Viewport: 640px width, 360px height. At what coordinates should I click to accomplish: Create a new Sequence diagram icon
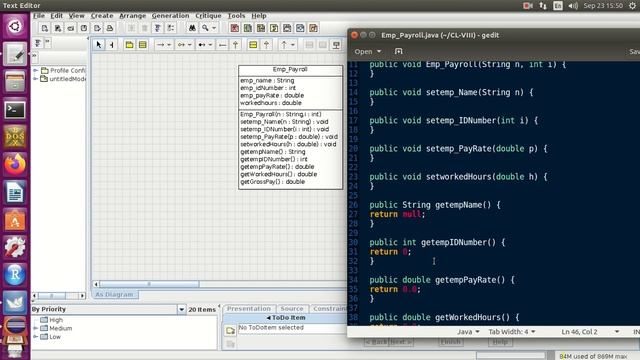click(x=260, y=28)
